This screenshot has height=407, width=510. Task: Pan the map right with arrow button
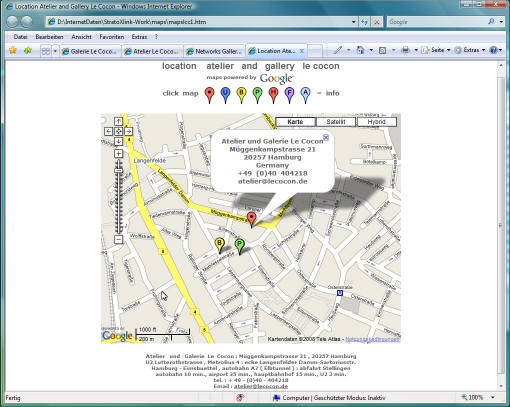(x=129, y=131)
